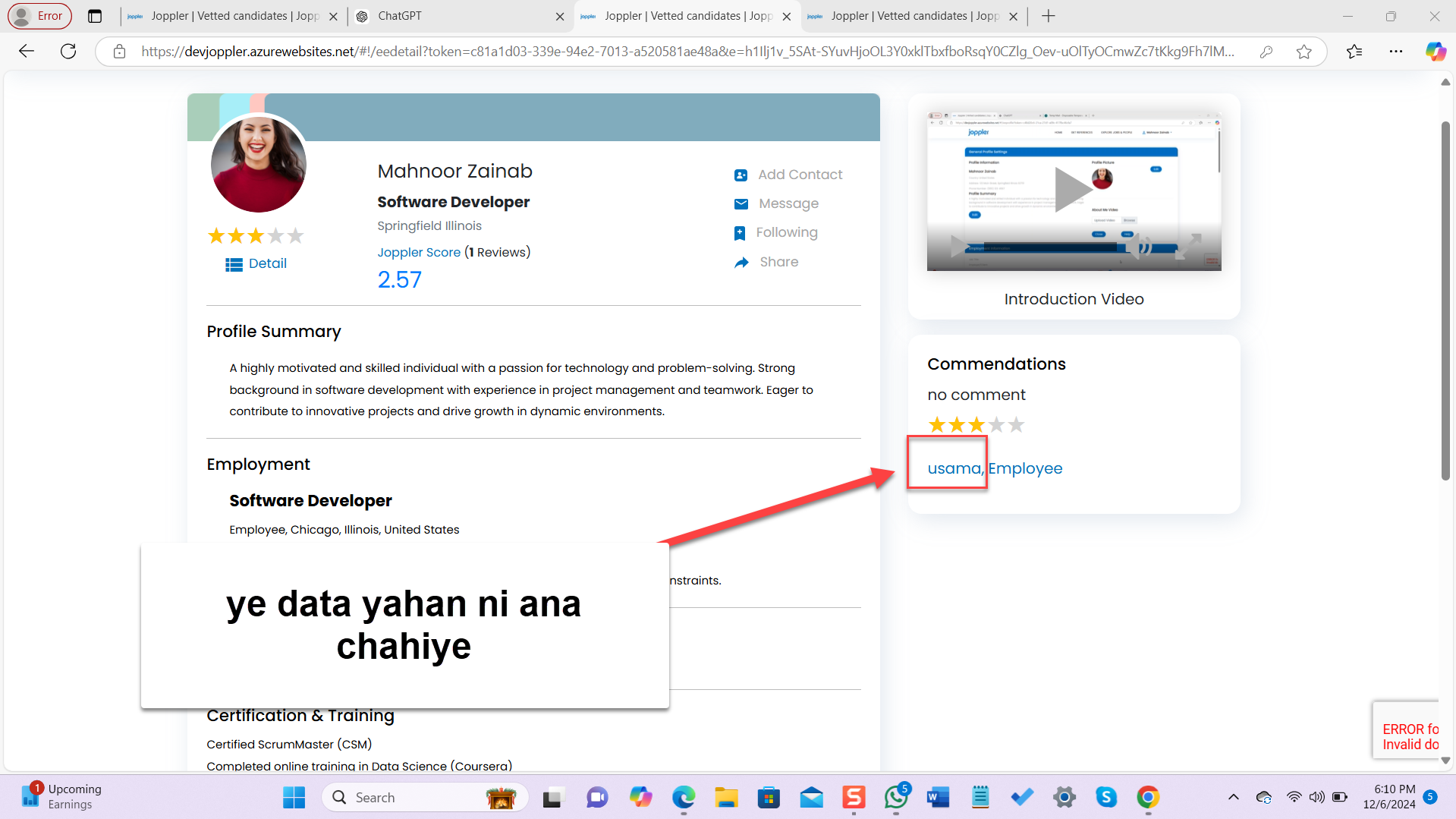Image resolution: width=1456 pixels, height=819 pixels.
Task: Click the Joppler Score link
Action: tap(419, 253)
